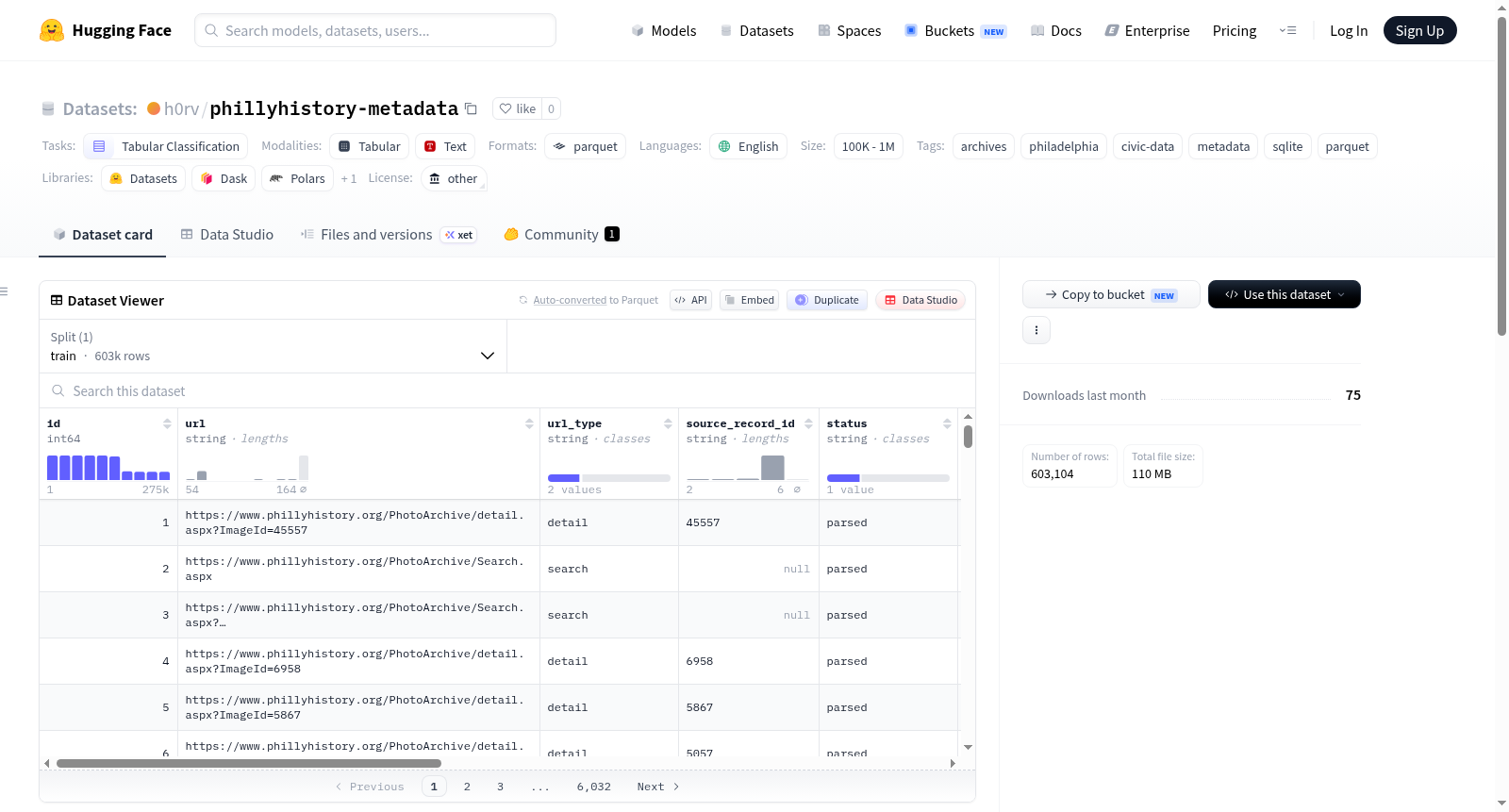
Task: Open the h0rv user profile link
Action: 181,108
